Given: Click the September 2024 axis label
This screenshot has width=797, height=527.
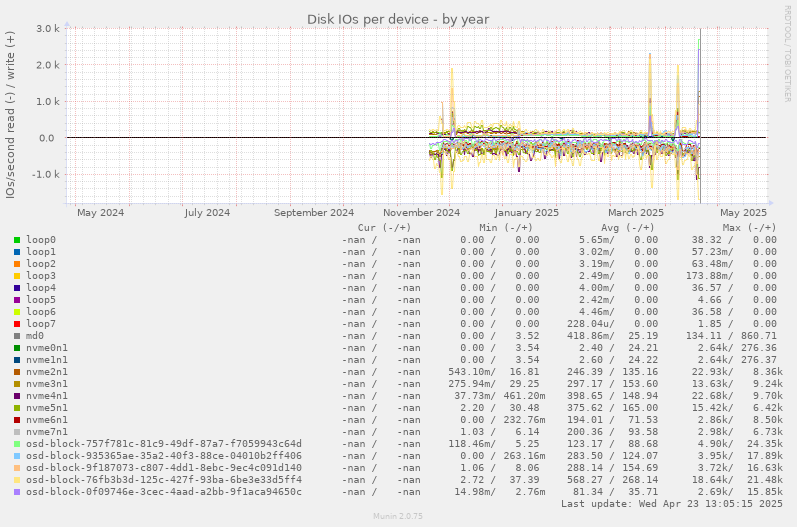Looking at the screenshot, I should [x=314, y=212].
